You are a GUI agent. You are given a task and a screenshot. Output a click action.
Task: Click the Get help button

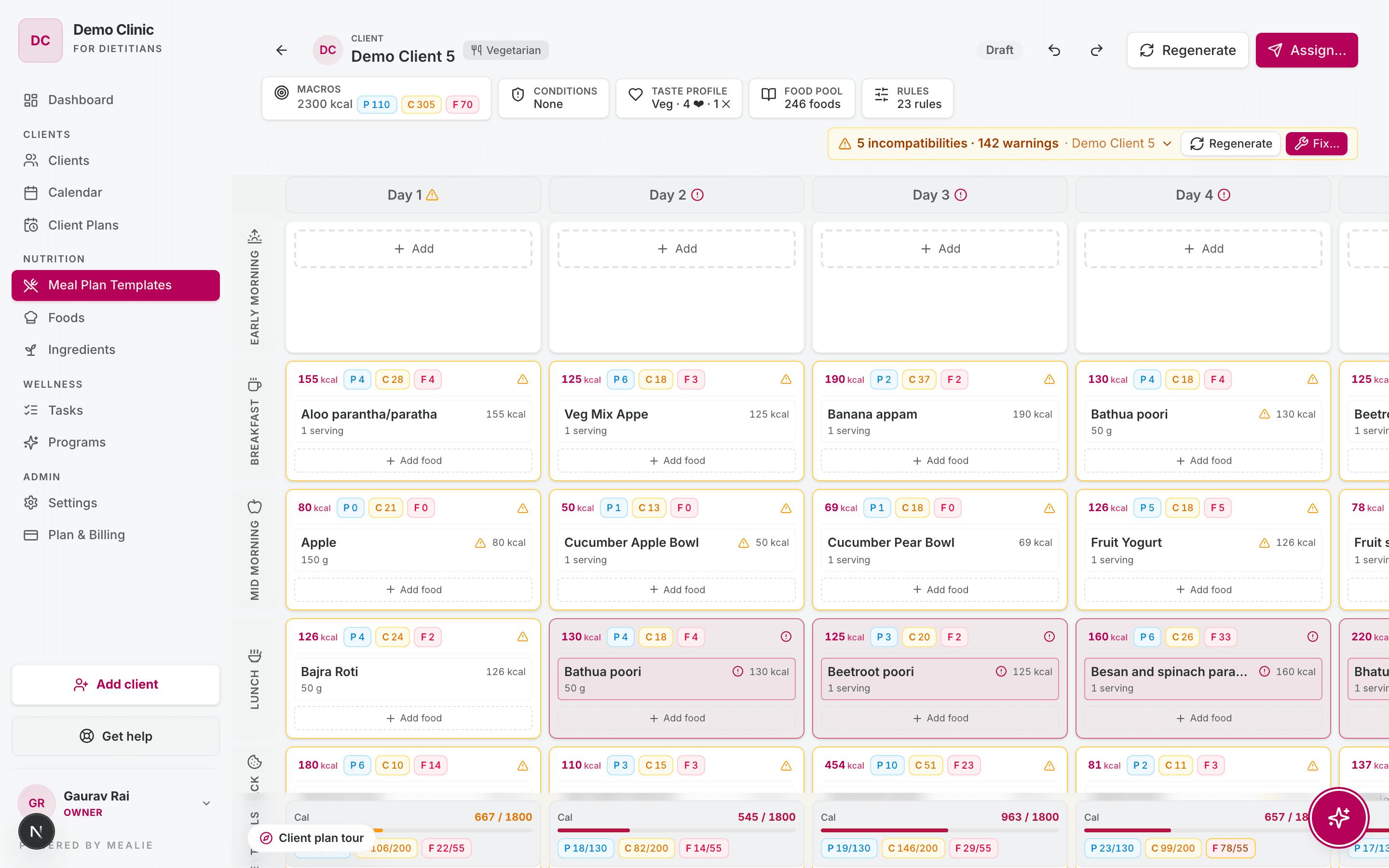(115, 736)
